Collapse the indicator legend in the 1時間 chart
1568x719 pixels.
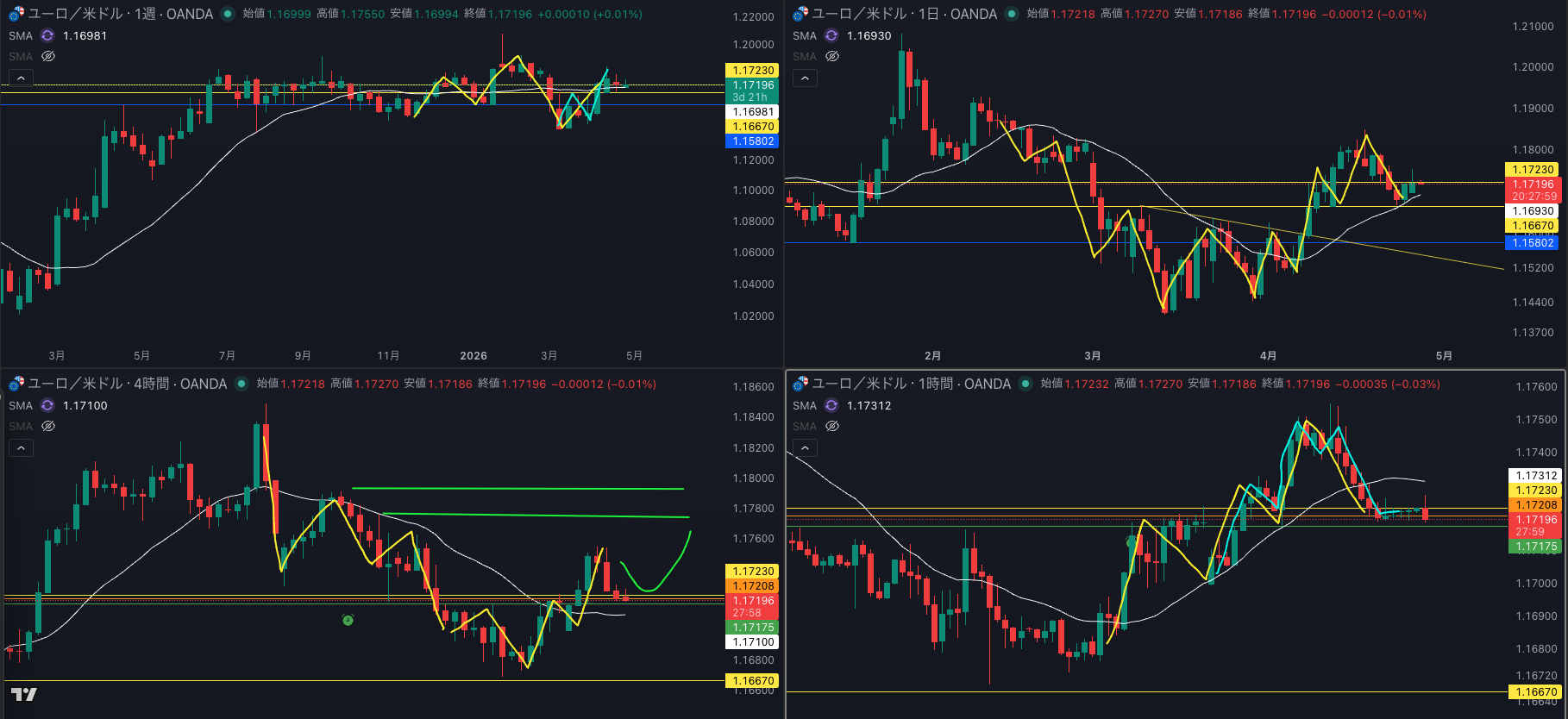(805, 448)
